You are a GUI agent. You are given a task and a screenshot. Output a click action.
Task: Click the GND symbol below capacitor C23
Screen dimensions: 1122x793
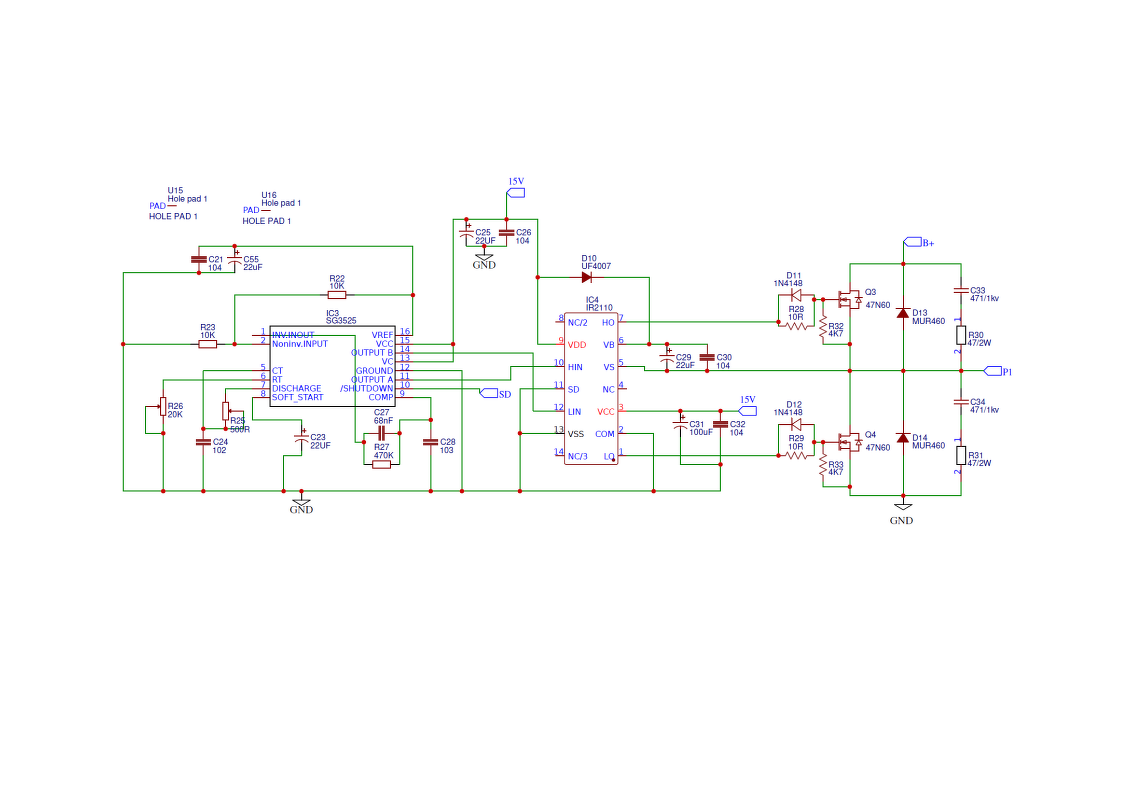pyautogui.click(x=301, y=504)
